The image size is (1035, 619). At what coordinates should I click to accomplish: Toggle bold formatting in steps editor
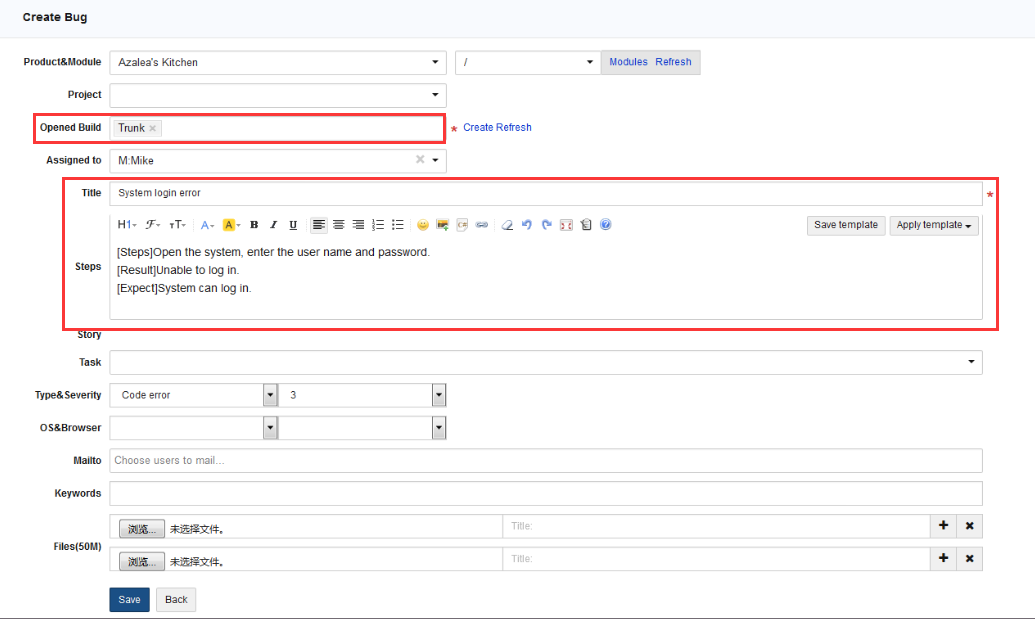[x=254, y=225]
